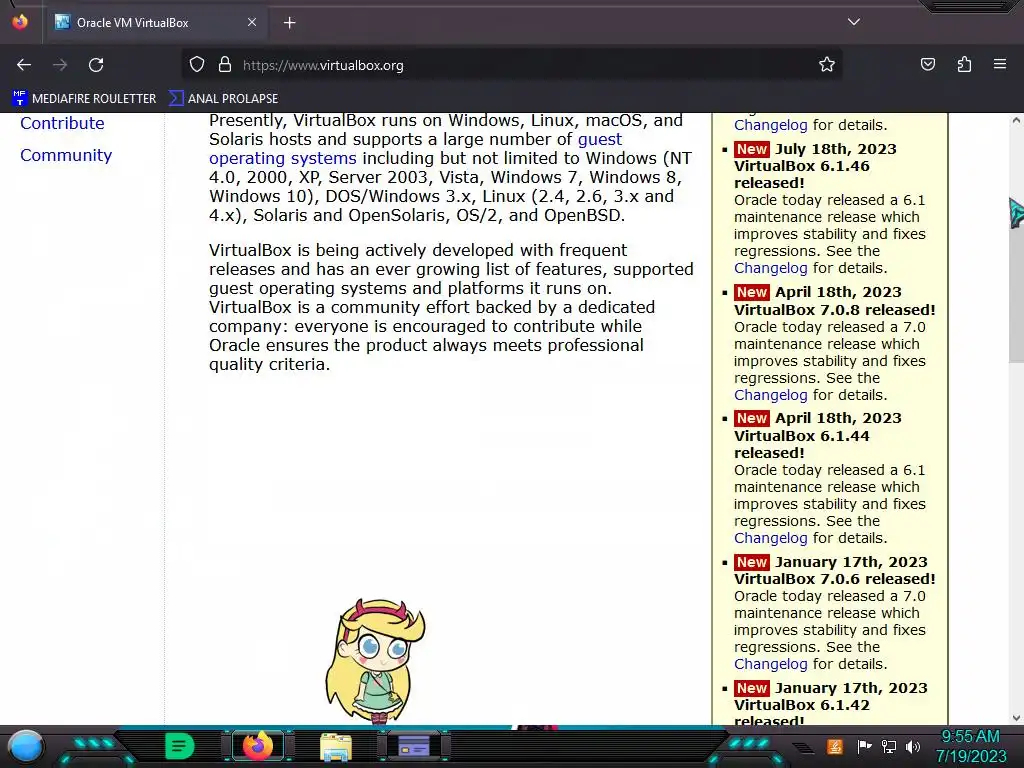Open Changelog link for VirtualBox 7.0.8

[x=771, y=395]
